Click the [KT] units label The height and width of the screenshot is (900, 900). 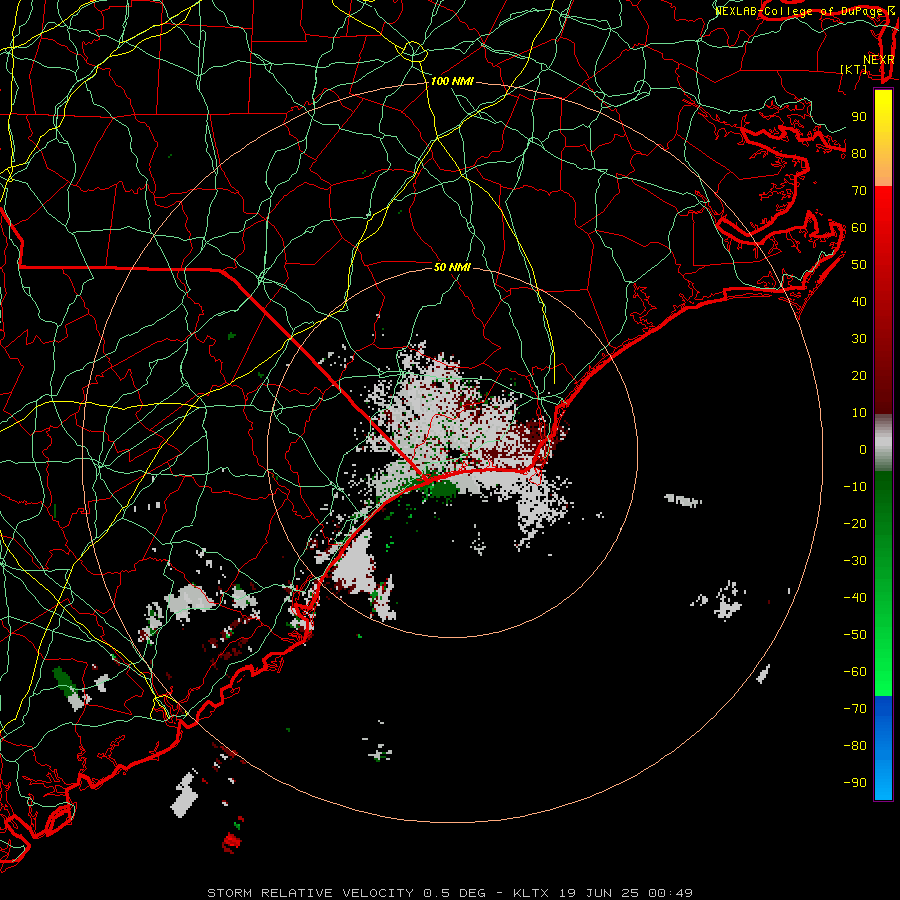coord(854,69)
